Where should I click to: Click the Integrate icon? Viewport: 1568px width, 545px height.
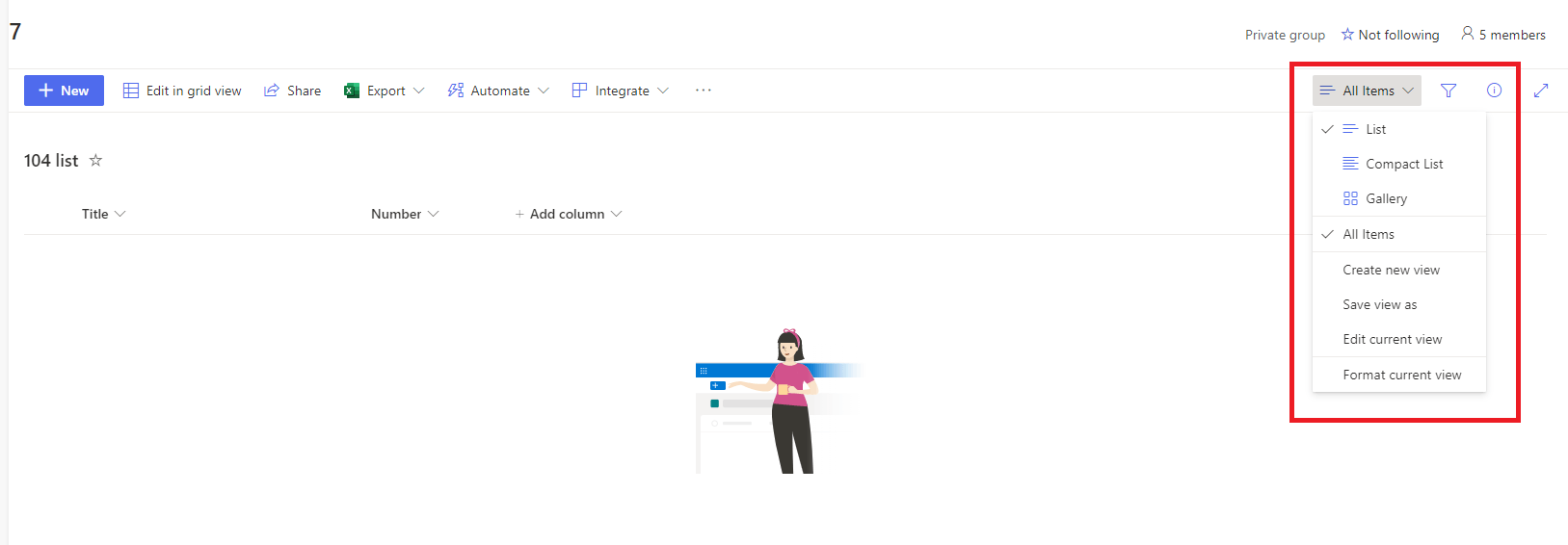[x=579, y=91]
